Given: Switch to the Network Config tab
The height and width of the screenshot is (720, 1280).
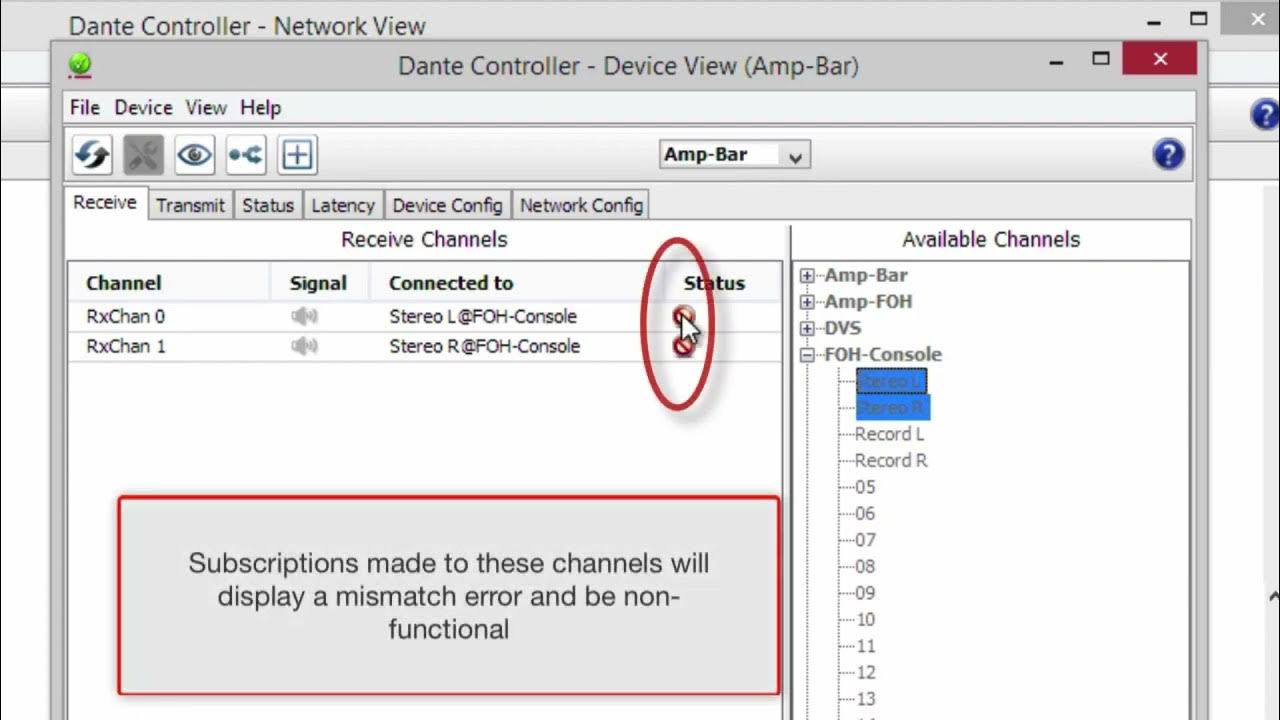Looking at the screenshot, I should click(581, 205).
